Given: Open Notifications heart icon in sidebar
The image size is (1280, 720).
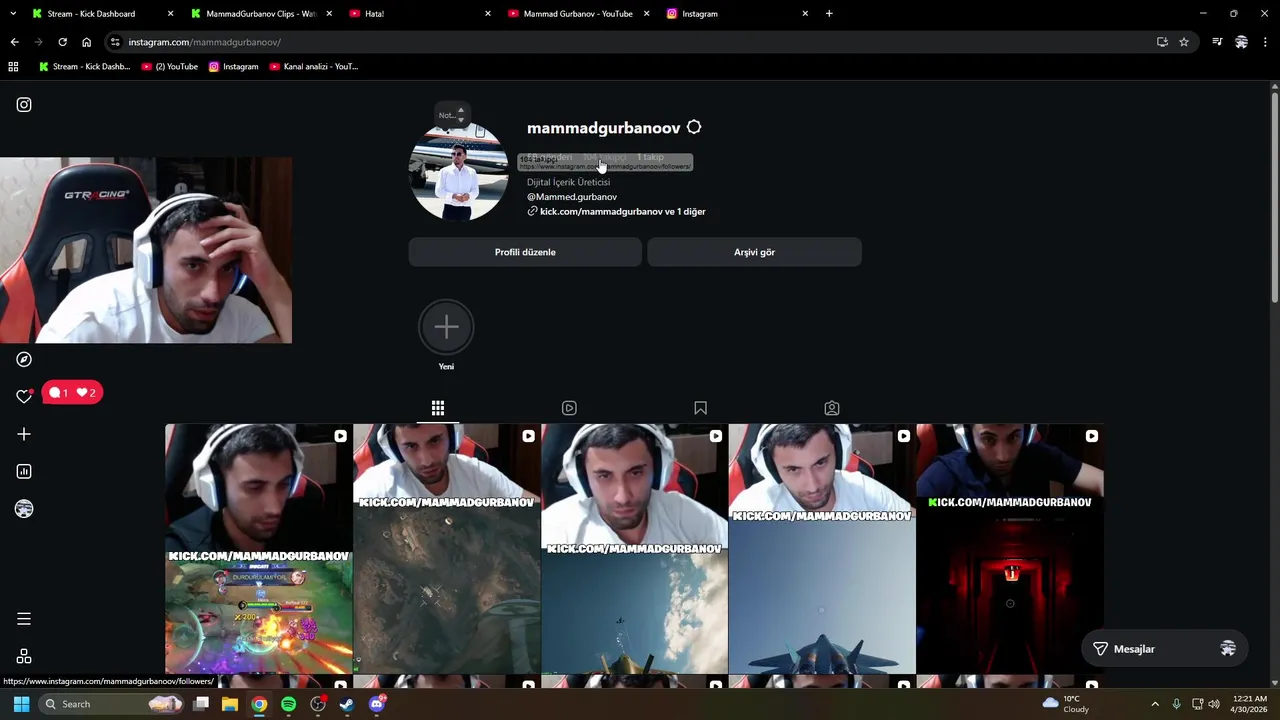Looking at the screenshot, I should (x=24, y=396).
